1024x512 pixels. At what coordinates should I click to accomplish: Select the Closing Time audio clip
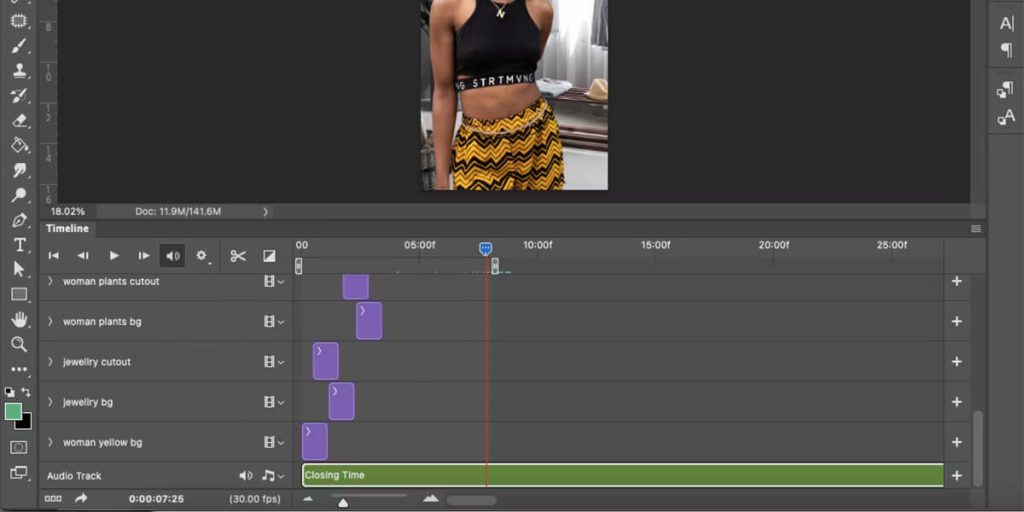[622, 475]
